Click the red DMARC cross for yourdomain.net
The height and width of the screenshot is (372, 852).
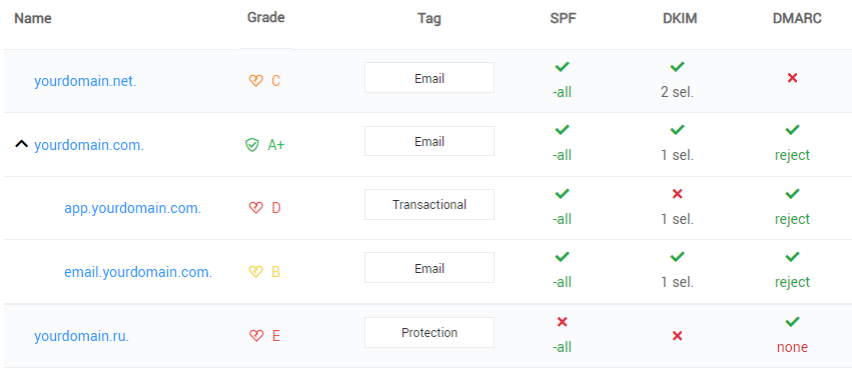[792, 78]
